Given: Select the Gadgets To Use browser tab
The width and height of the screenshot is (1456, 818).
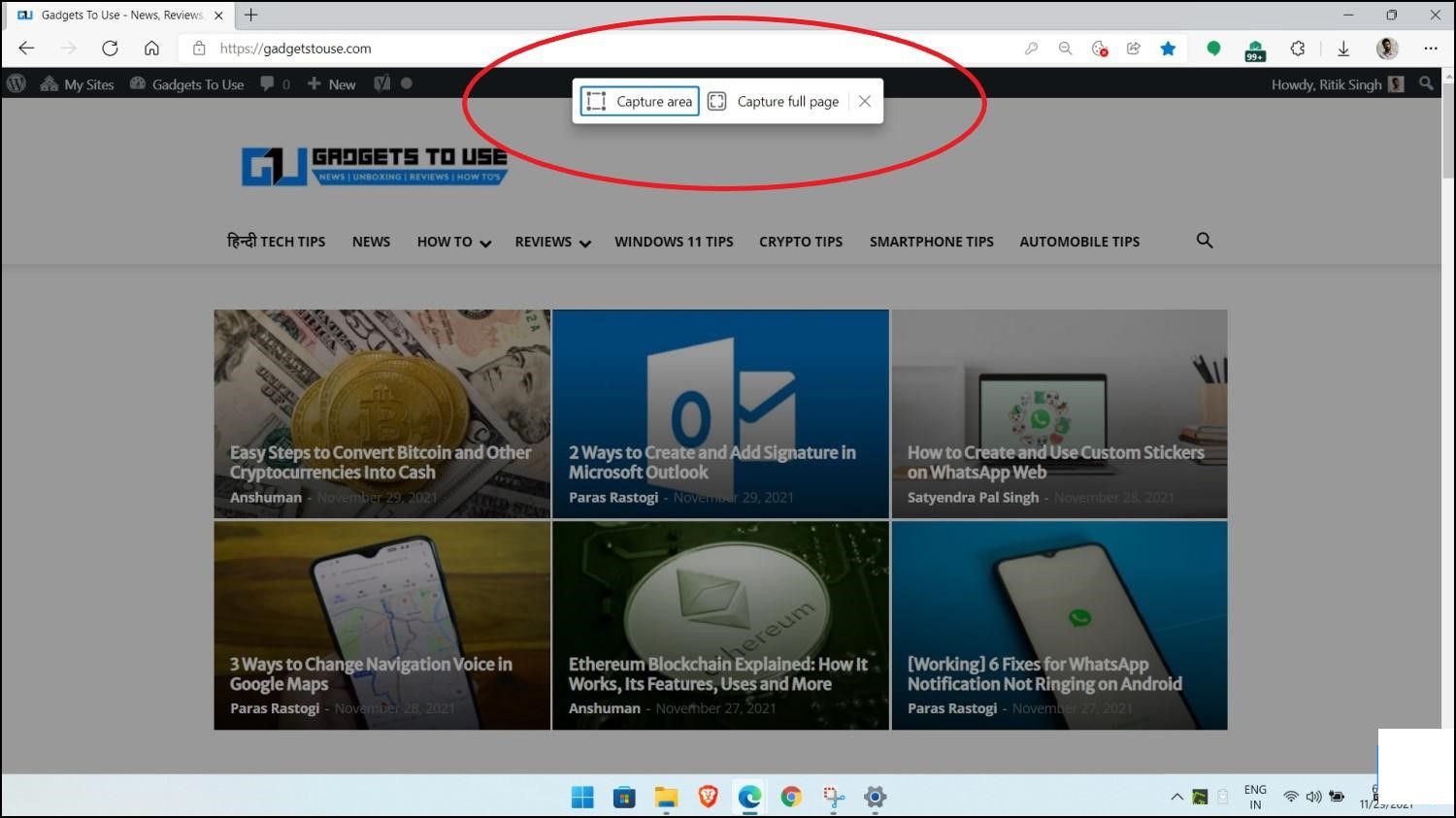Looking at the screenshot, I should pyautogui.click(x=118, y=16).
